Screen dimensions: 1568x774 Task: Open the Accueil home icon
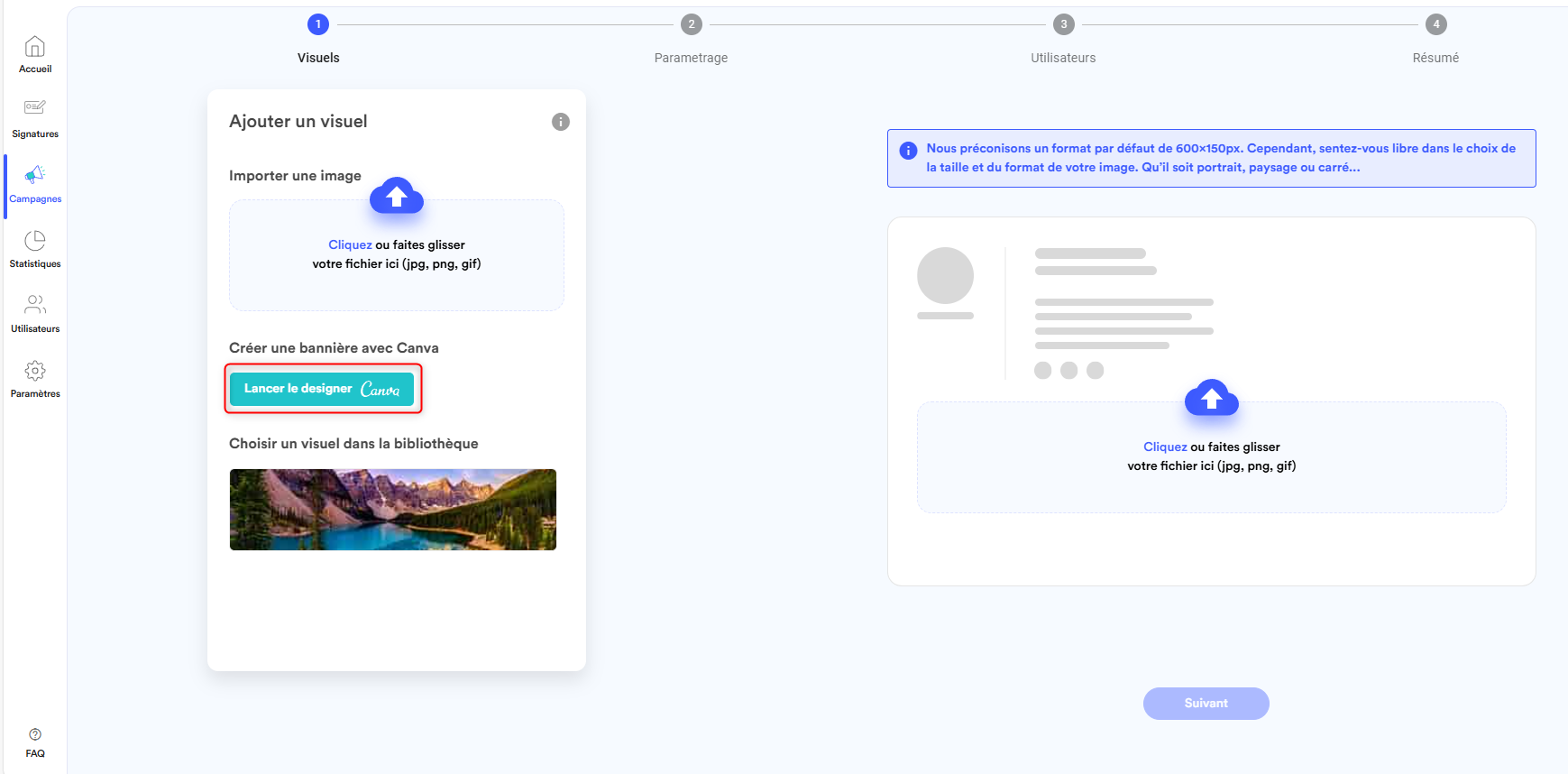pyautogui.click(x=35, y=47)
